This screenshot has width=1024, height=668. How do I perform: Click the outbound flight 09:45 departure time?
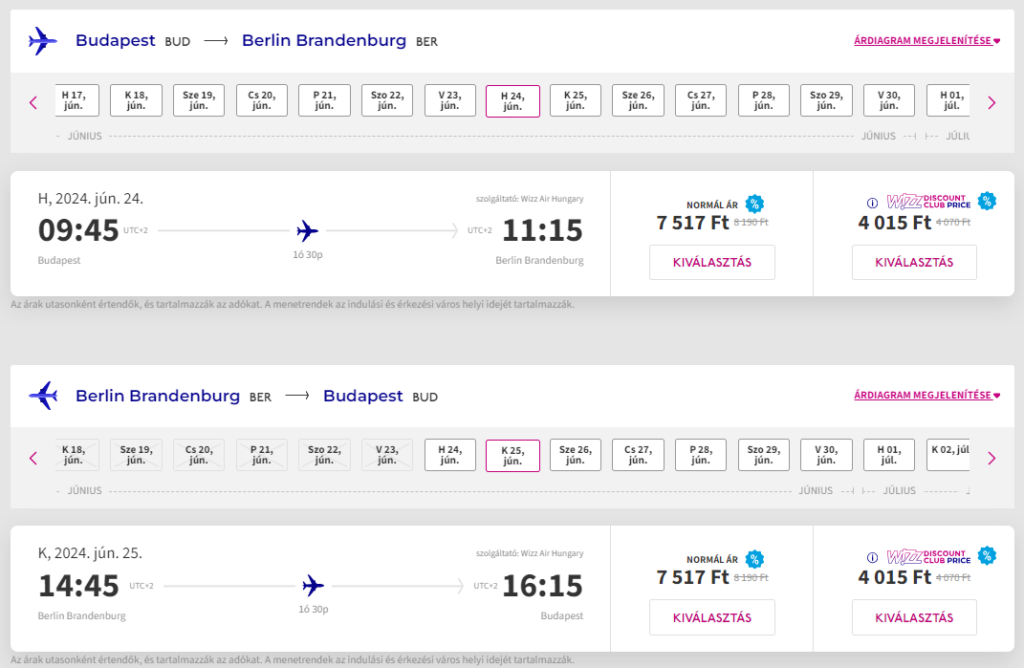point(78,231)
